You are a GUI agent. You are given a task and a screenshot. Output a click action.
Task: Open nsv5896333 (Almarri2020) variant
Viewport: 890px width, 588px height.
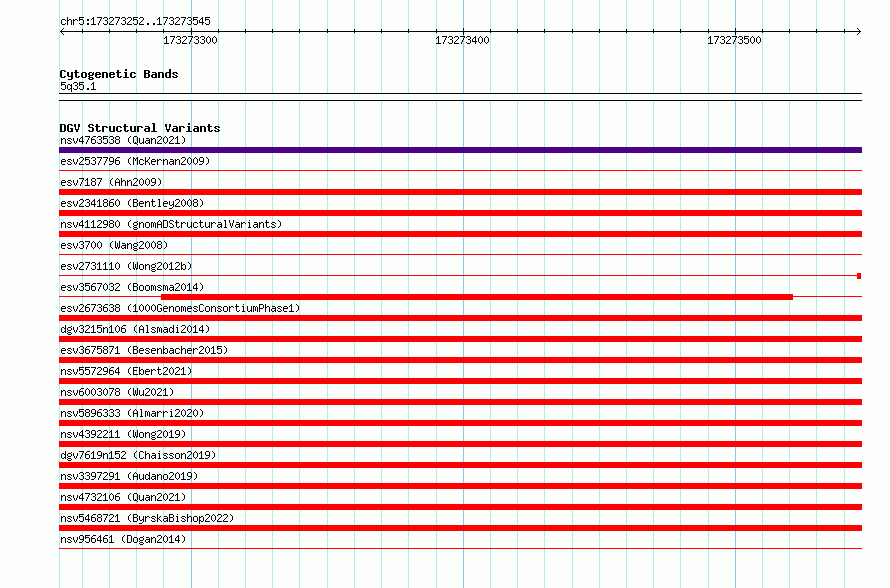tap(132, 413)
